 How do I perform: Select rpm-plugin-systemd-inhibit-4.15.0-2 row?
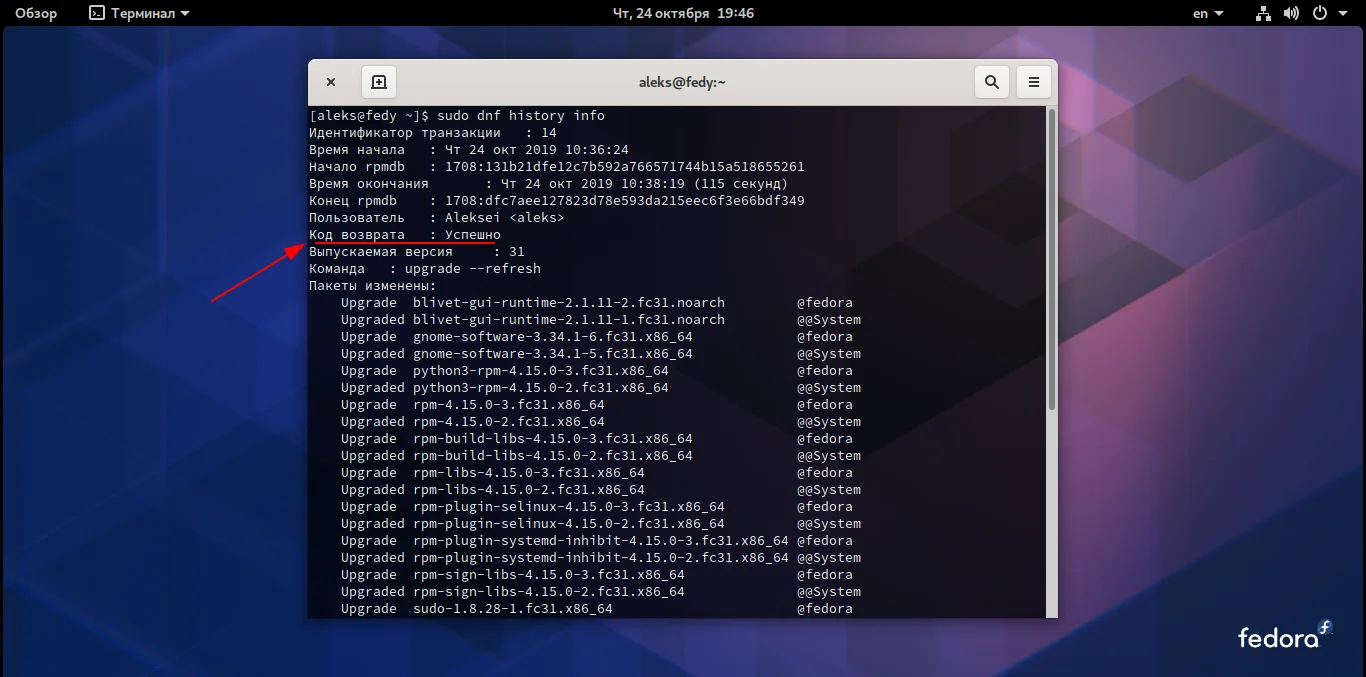click(601, 557)
